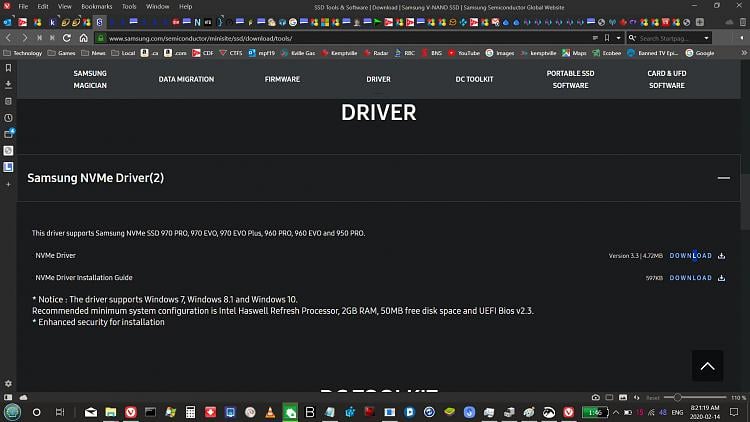Image resolution: width=750 pixels, height=422 pixels.
Task: Open the View menu
Action: click(x=65, y=7)
